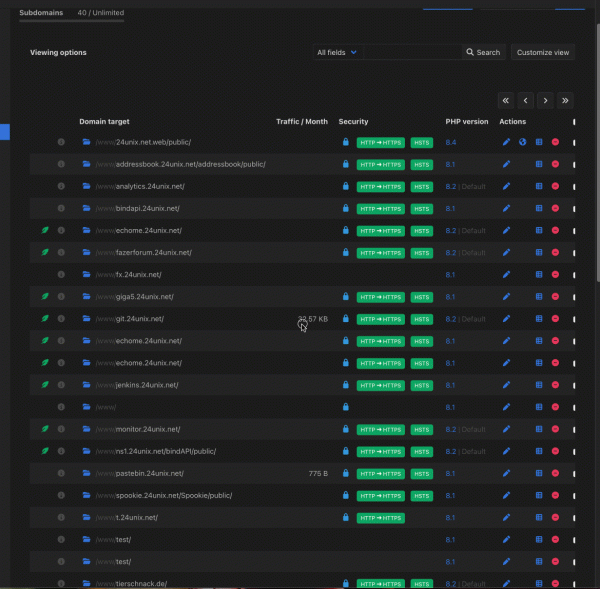
Task: Toggle HSTS badge for monitor.24unix.net
Action: (422, 429)
